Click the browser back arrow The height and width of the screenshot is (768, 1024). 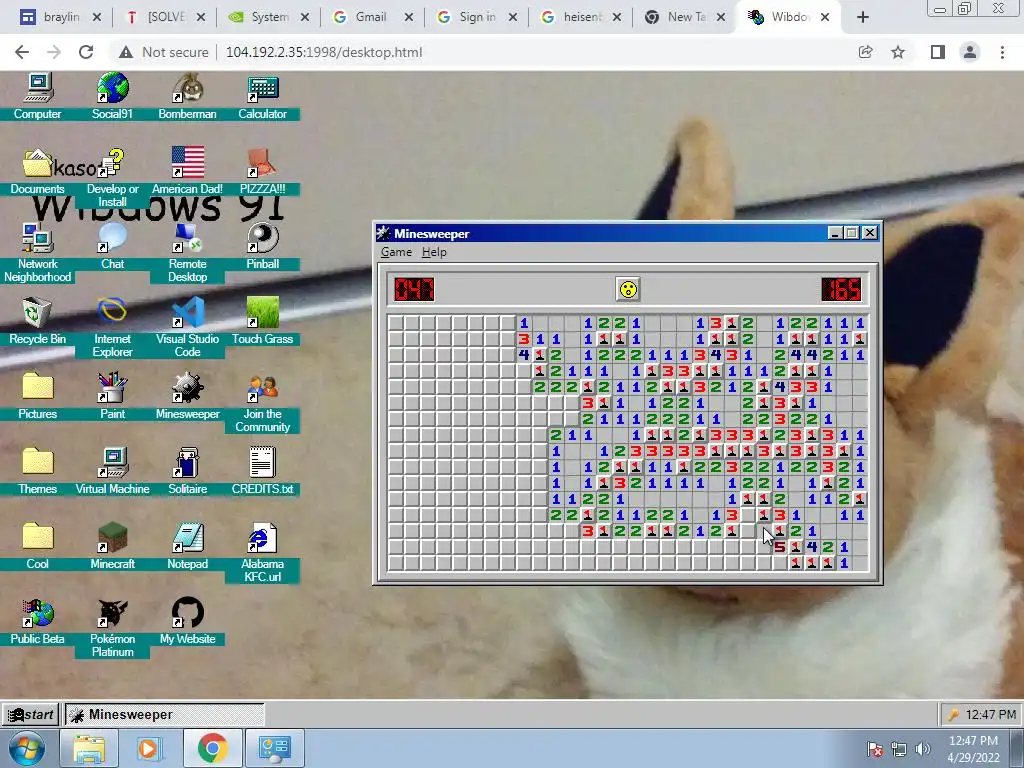coord(22,52)
